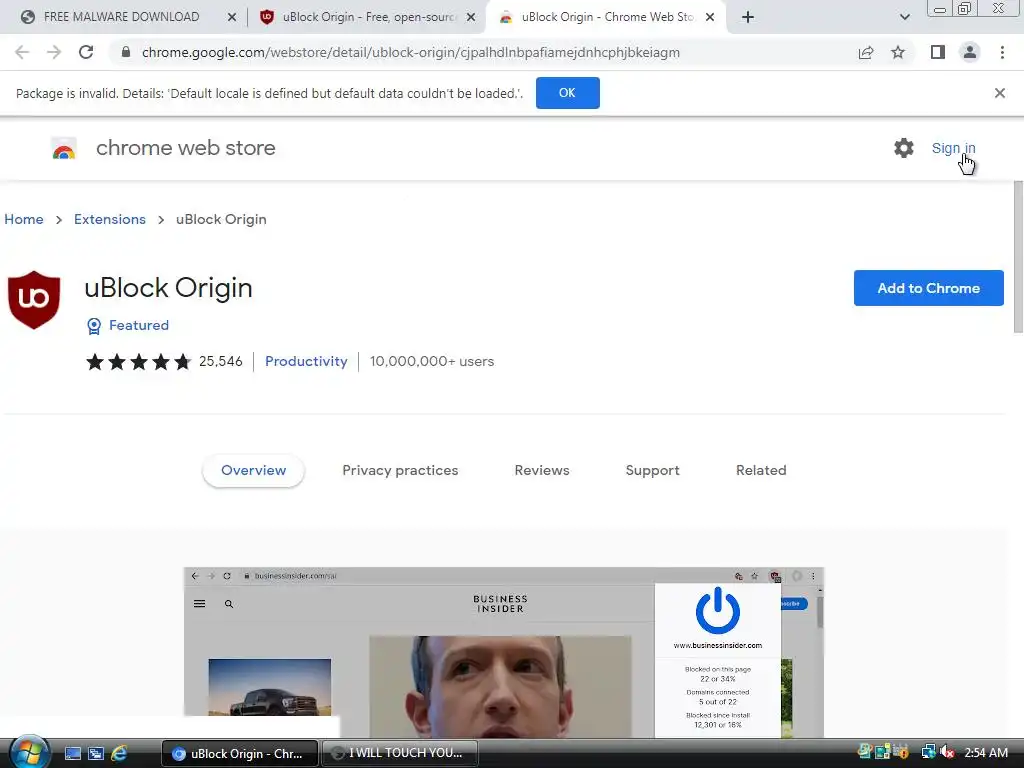Dismiss the package invalid infobar
The height and width of the screenshot is (768, 1024).
click(1000, 93)
